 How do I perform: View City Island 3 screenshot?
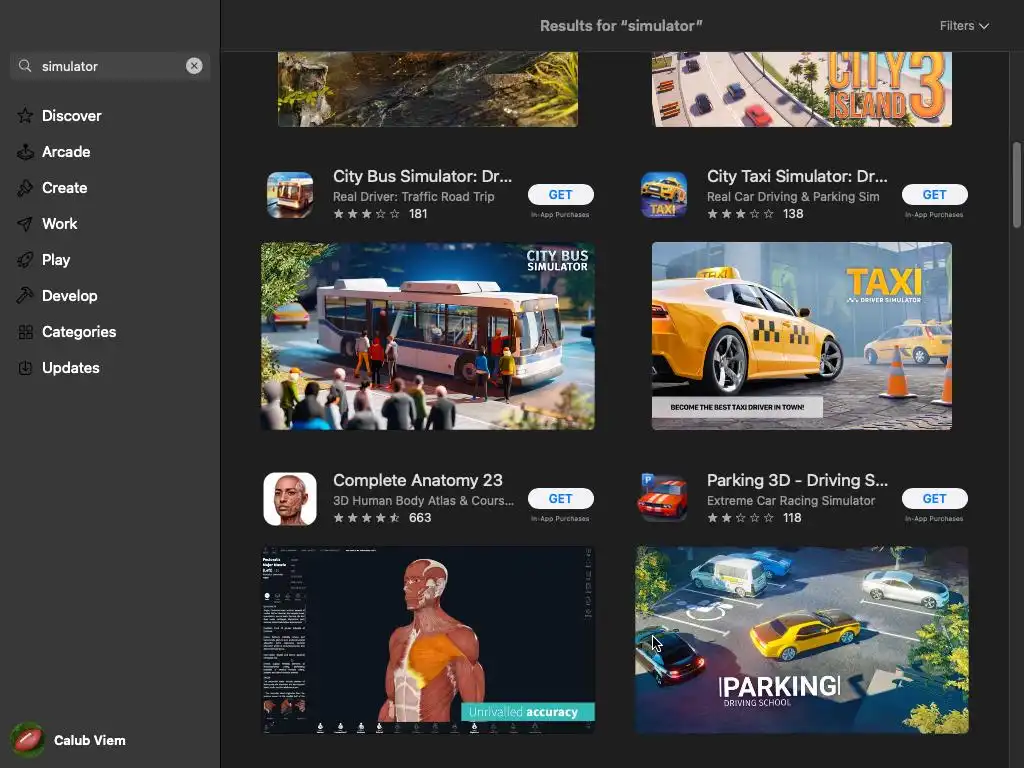802,89
